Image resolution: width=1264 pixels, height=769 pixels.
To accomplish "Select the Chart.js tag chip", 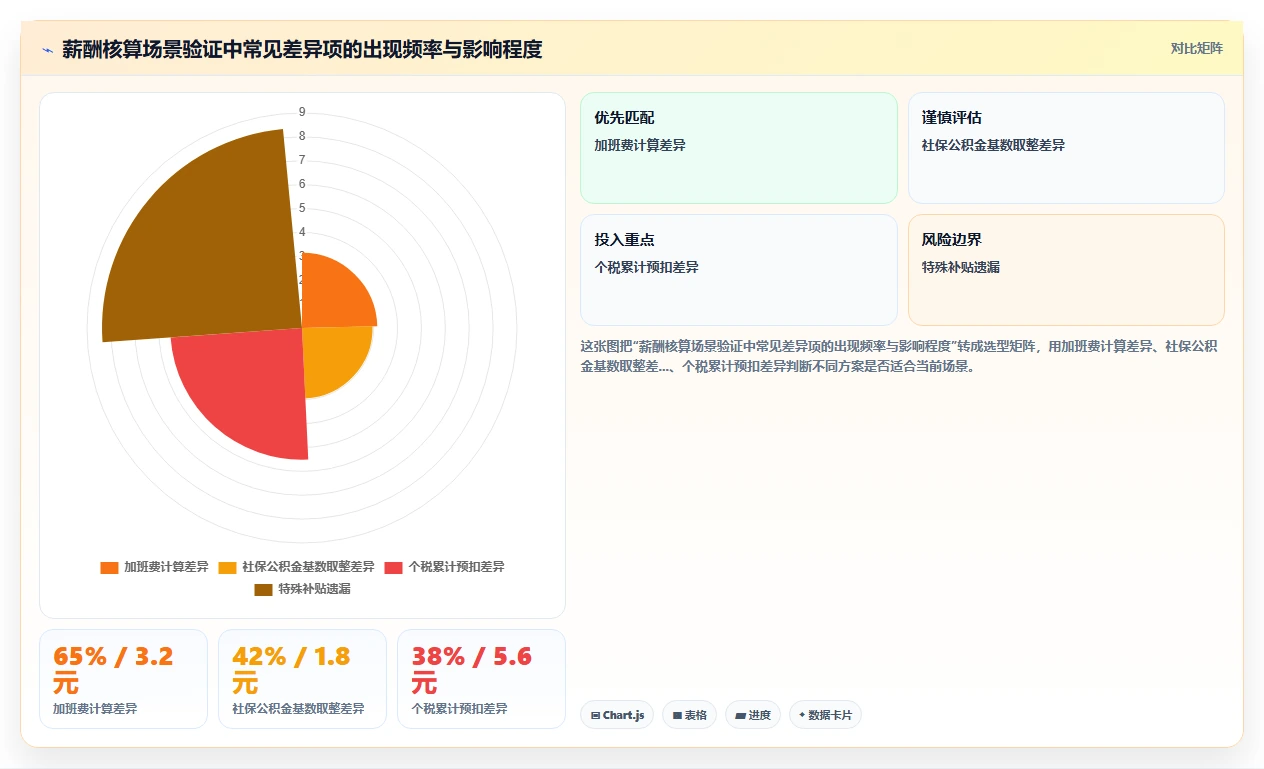I will (617, 715).
